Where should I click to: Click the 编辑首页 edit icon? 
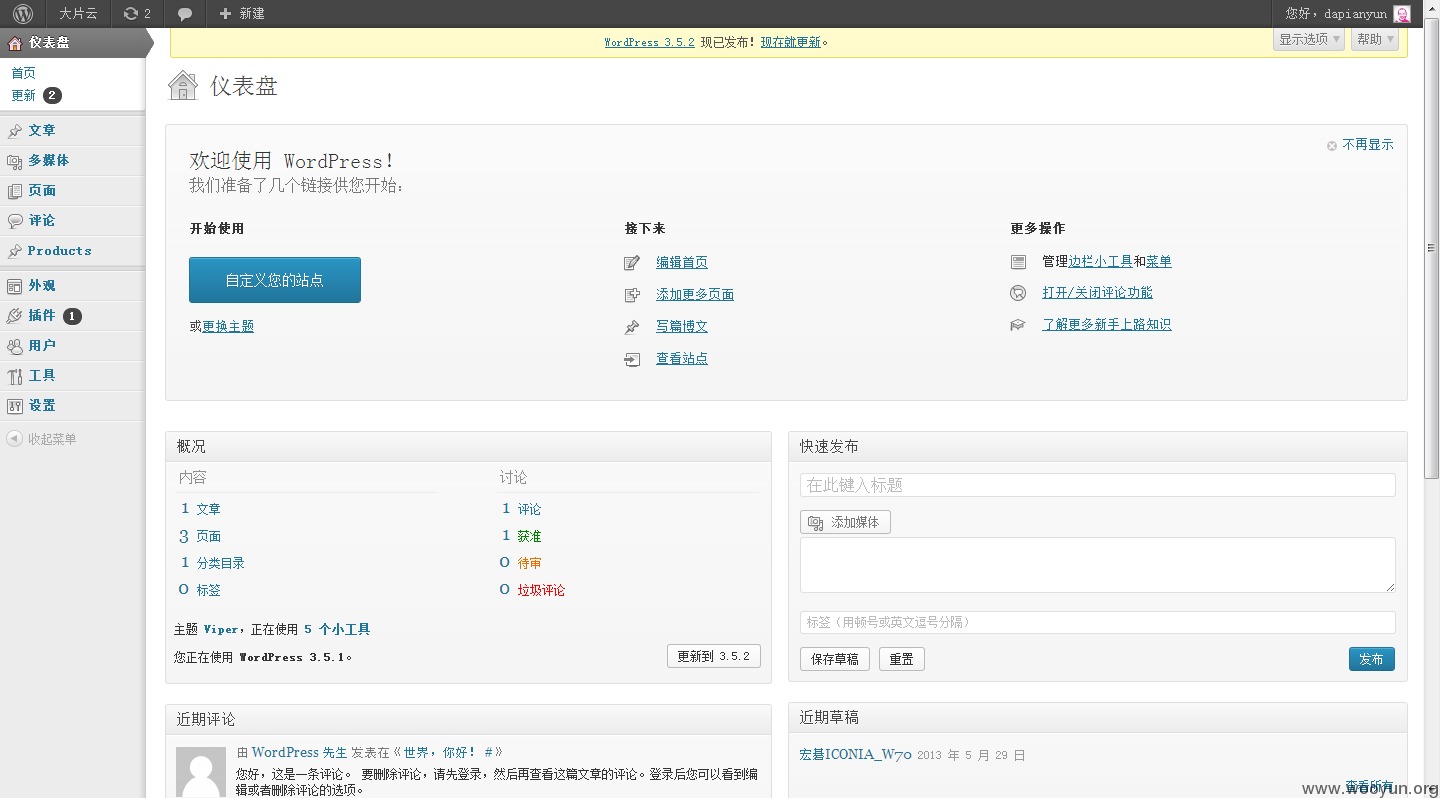pos(632,263)
